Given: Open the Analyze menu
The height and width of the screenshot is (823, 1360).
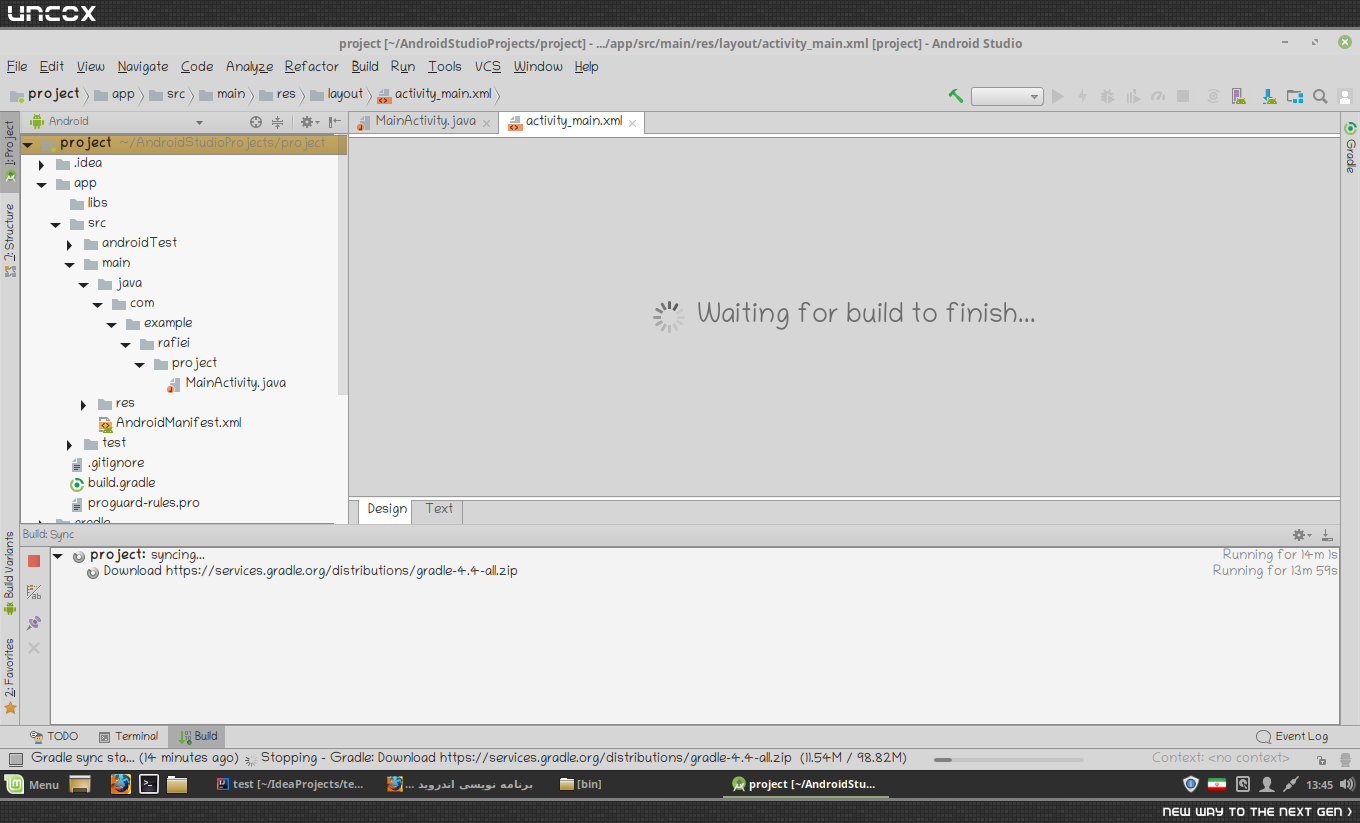Looking at the screenshot, I should [x=249, y=67].
